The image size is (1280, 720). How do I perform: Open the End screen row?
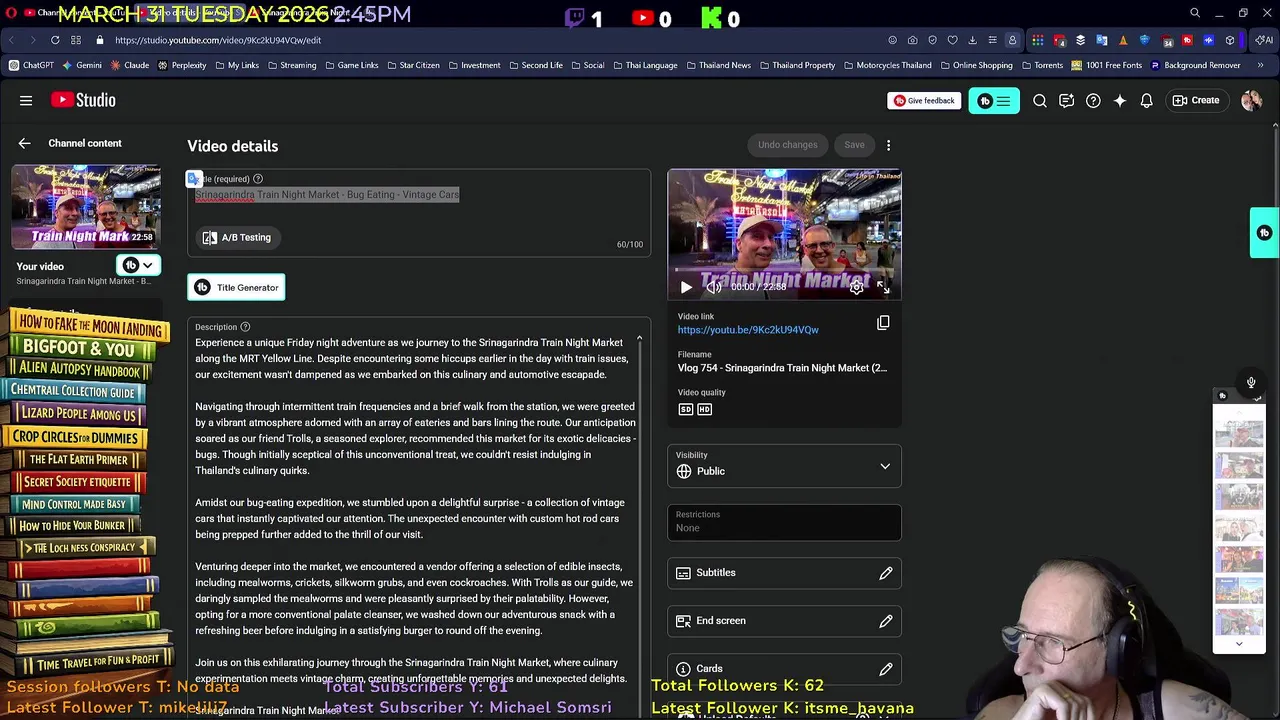(x=784, y=621)
